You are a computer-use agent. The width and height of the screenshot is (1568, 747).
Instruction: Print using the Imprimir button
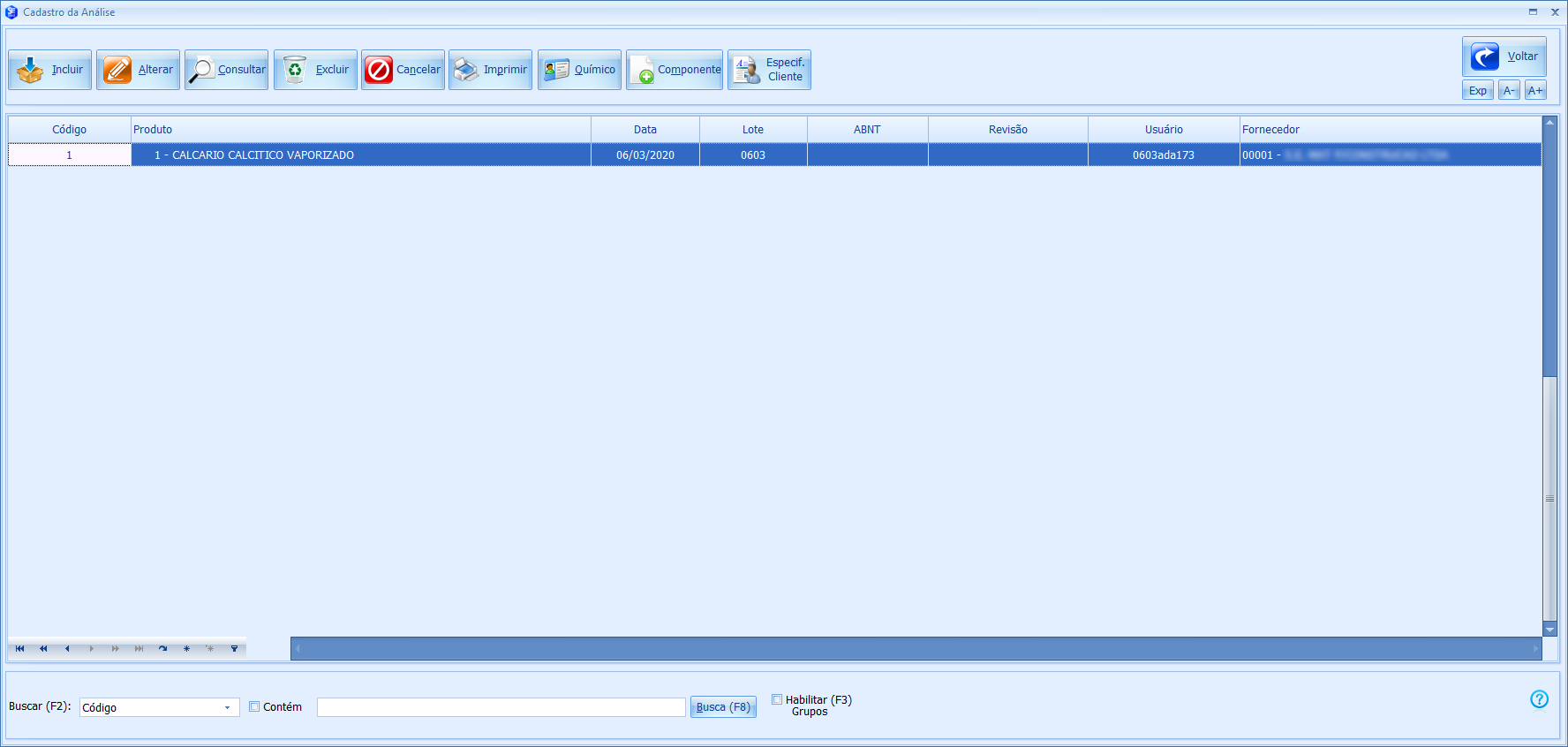coord(490,70)
